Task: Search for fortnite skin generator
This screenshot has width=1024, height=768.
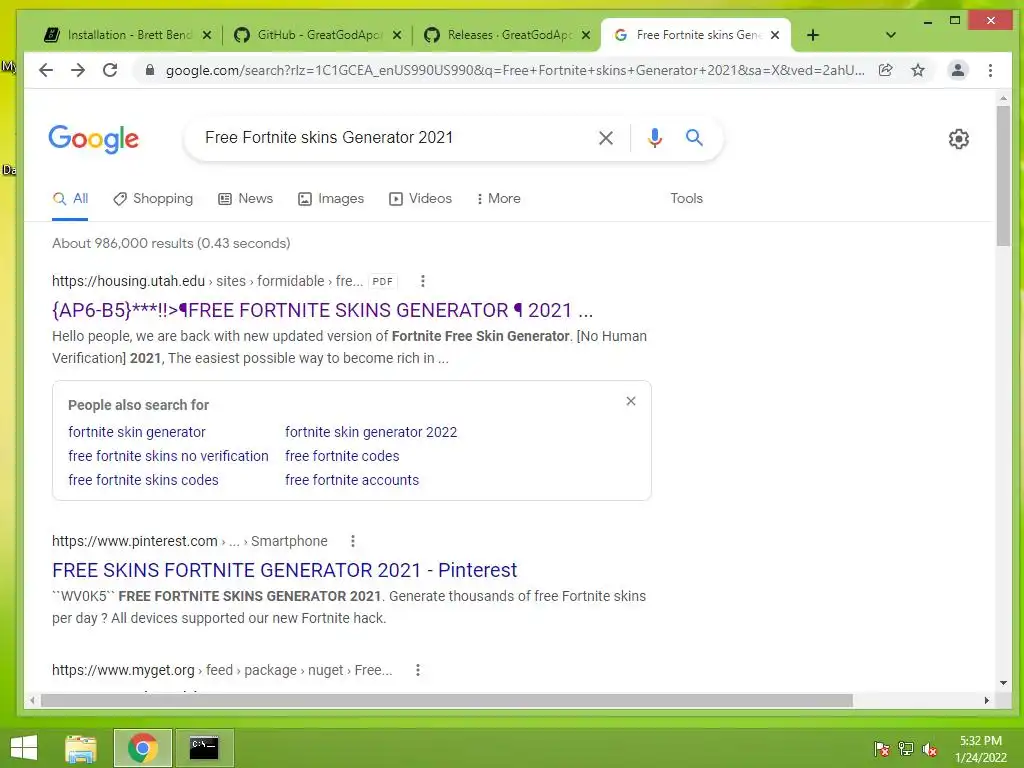Action: (x=136, y=432)
